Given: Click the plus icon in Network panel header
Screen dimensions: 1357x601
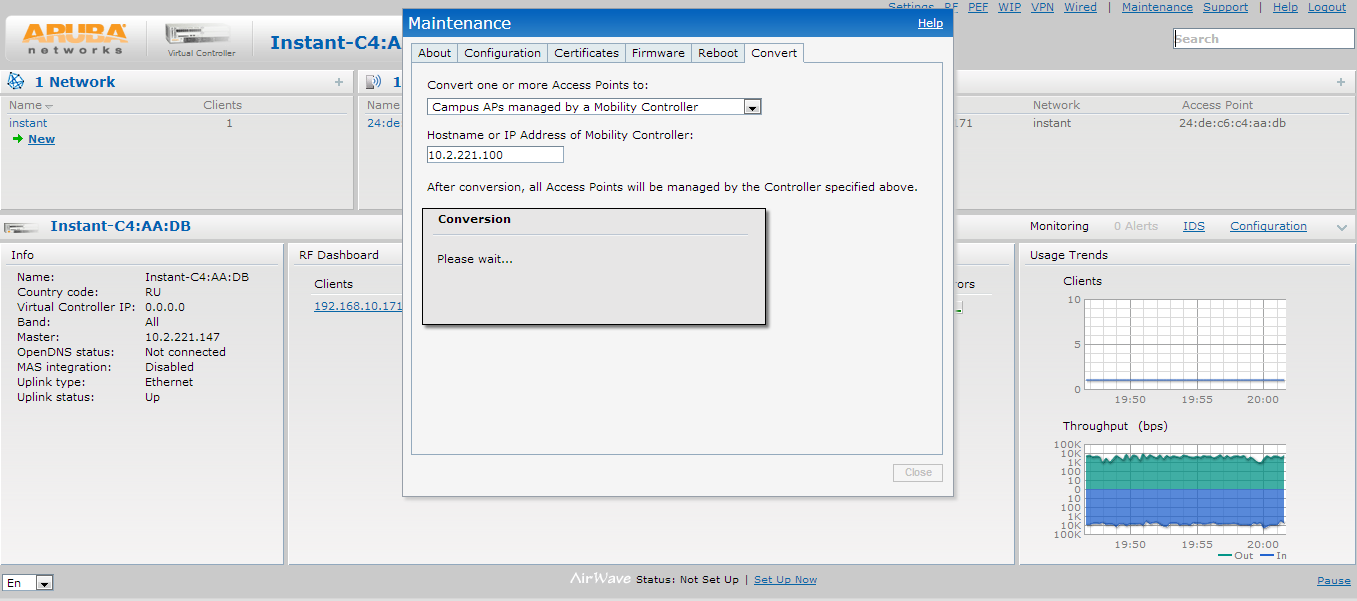Looking at the screenshot, I should (x=339, y=82).
